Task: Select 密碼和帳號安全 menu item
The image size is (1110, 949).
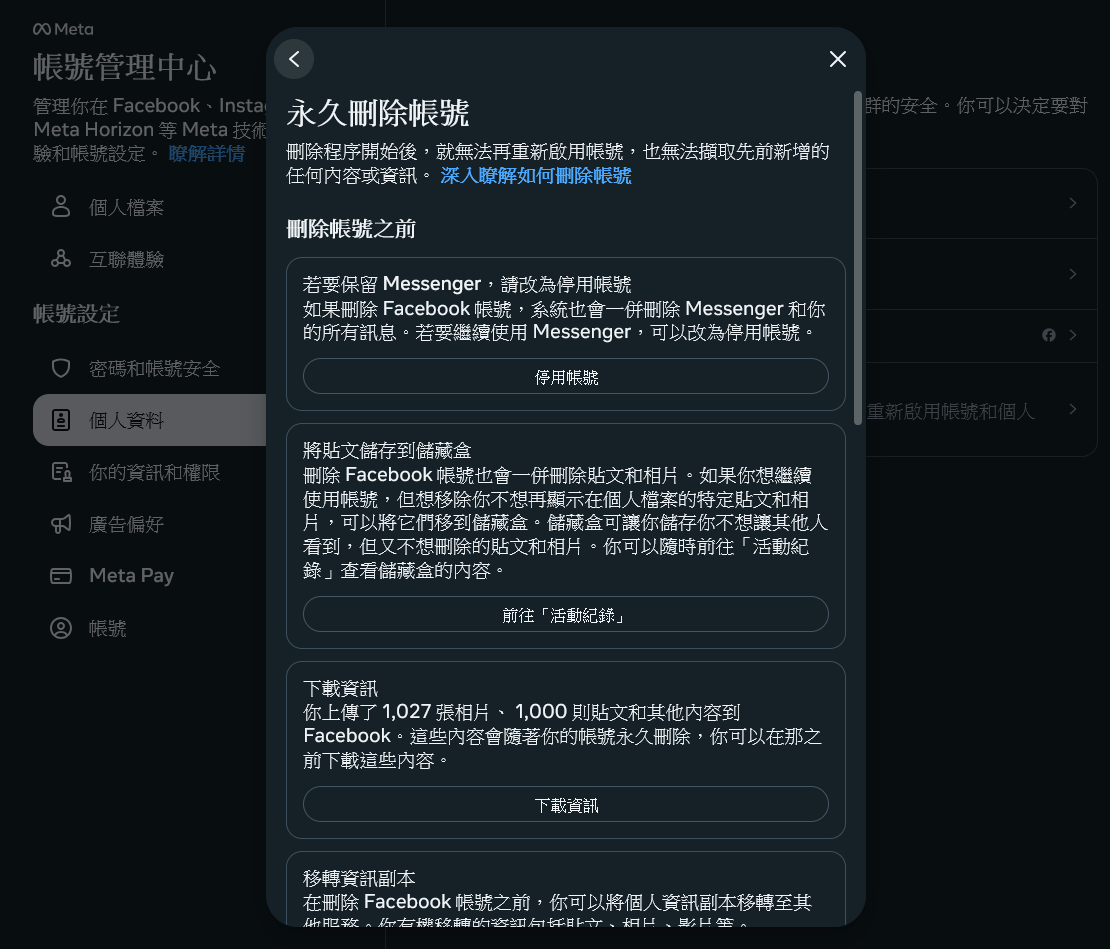Action: point(149,369)
